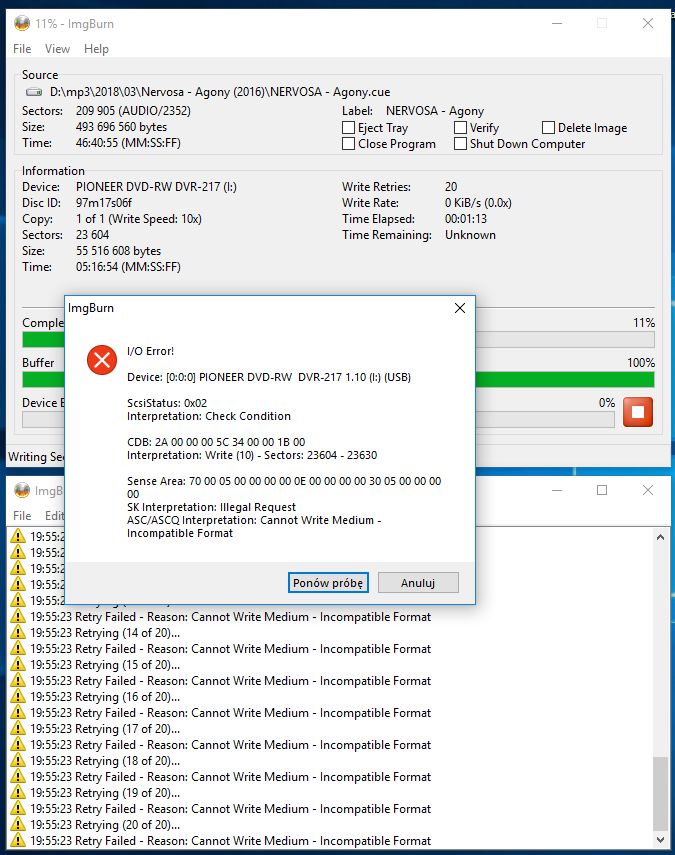
Task: Click the Time Remaining value Unknown
Action: [470, 235]
